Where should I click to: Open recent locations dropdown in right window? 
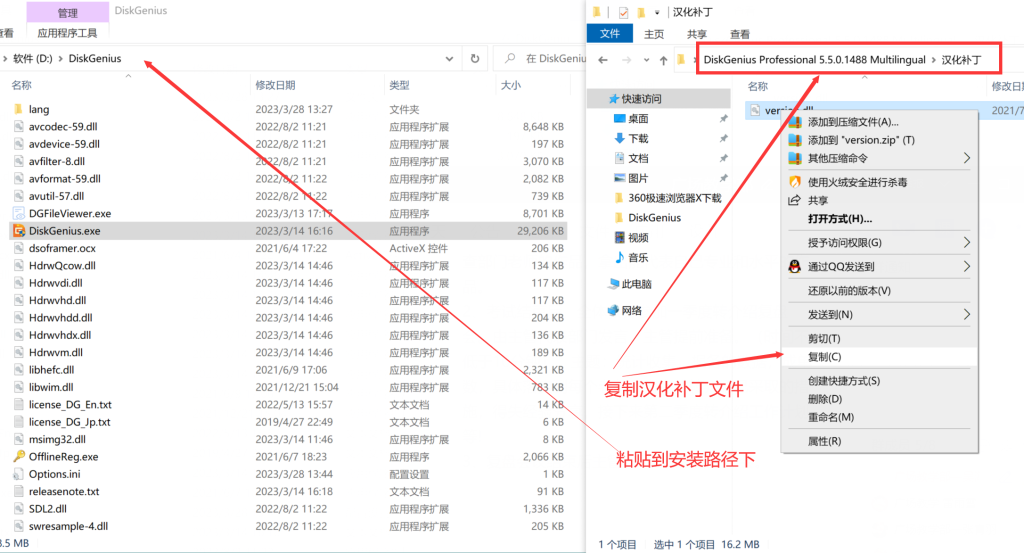[646, 60]
